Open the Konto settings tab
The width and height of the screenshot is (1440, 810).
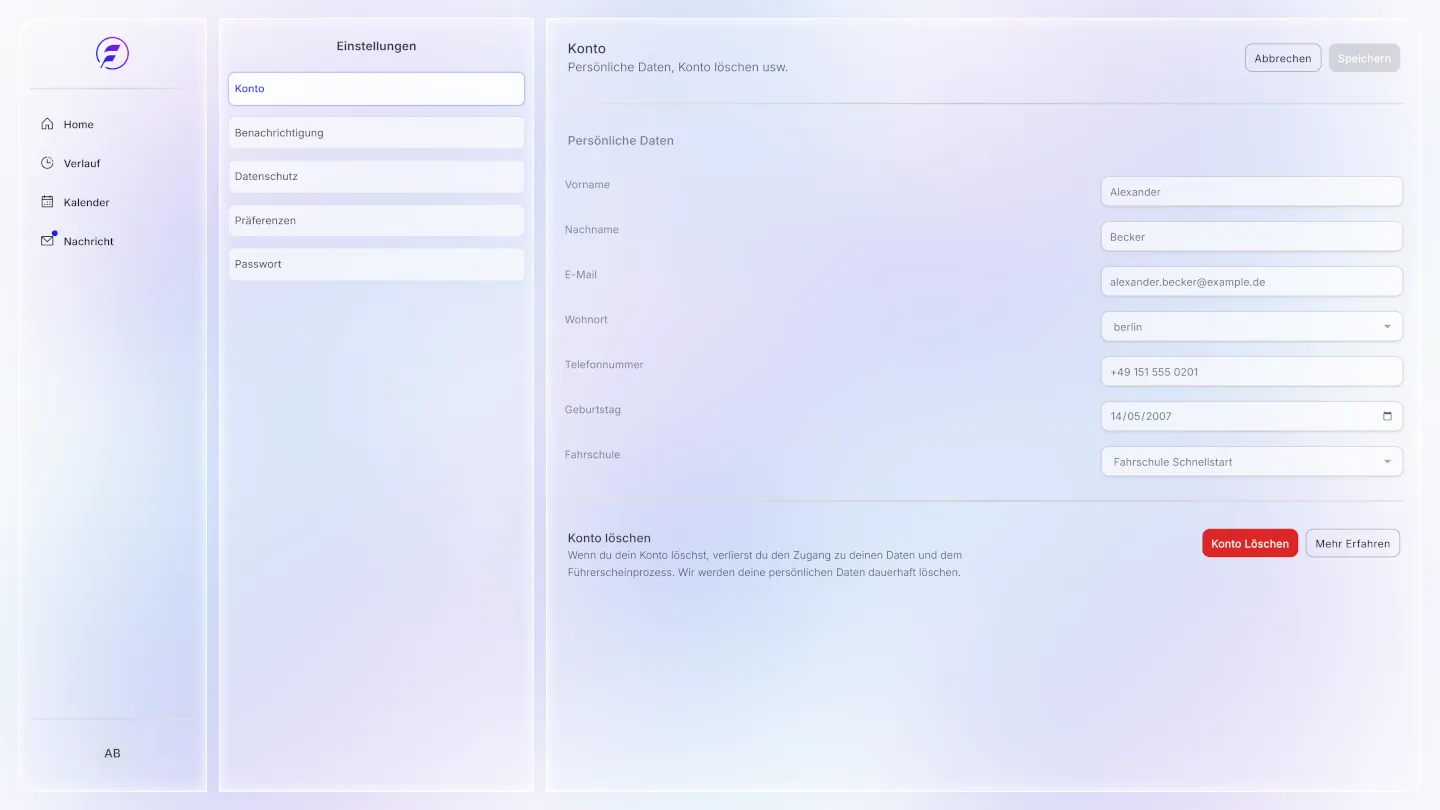[376, 89]
